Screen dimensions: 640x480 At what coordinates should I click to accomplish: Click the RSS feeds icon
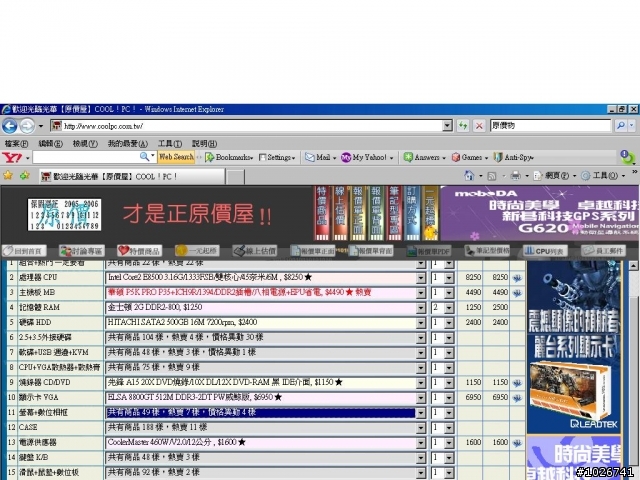coord(492,176)
